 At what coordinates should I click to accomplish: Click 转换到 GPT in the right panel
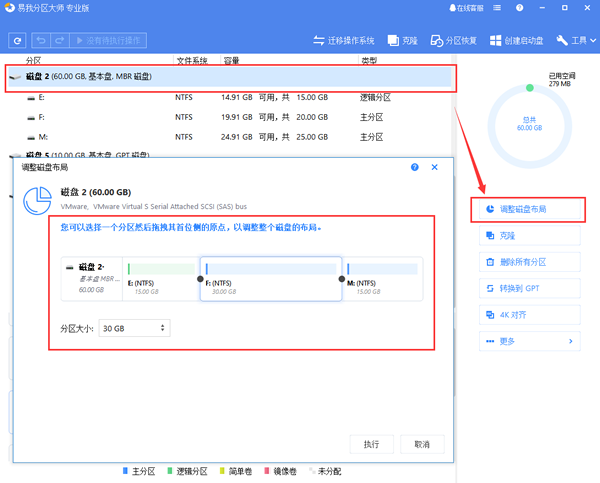(x=528, y=289)
